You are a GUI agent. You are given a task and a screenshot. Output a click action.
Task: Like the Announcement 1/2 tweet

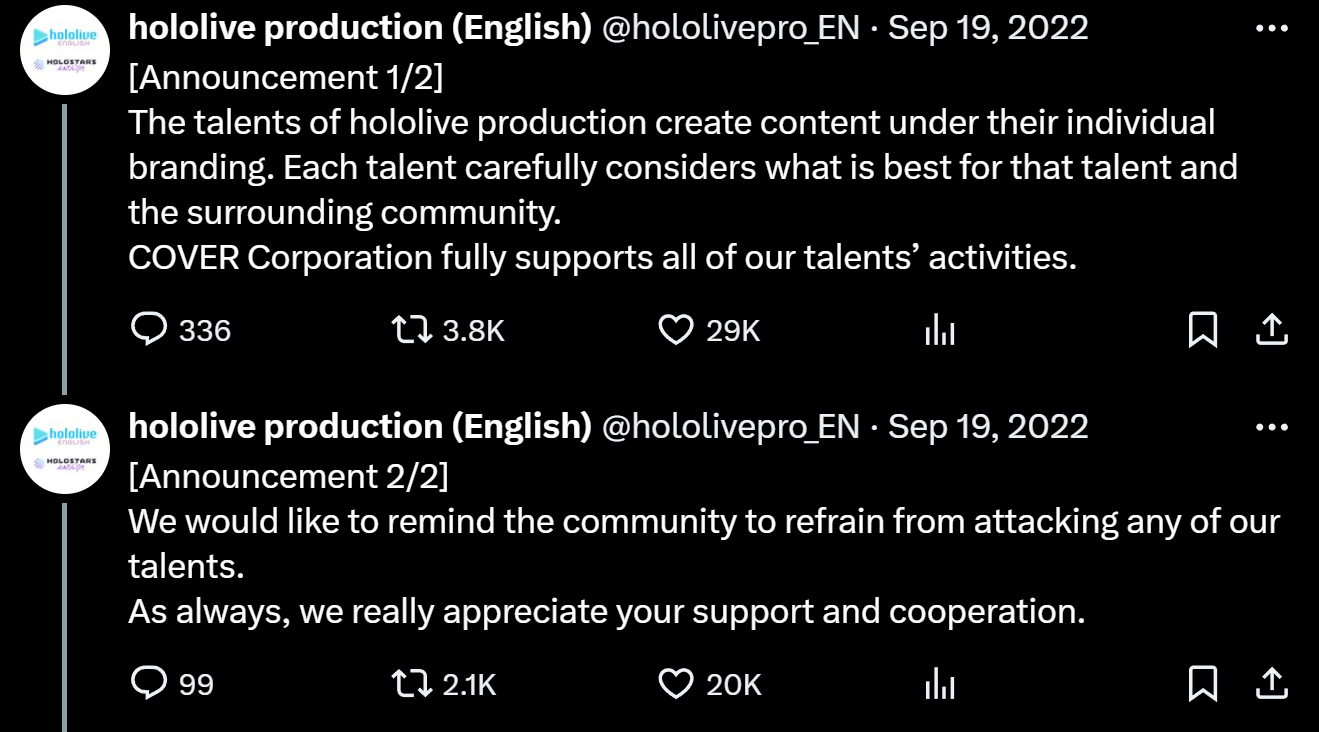[676, 329]
